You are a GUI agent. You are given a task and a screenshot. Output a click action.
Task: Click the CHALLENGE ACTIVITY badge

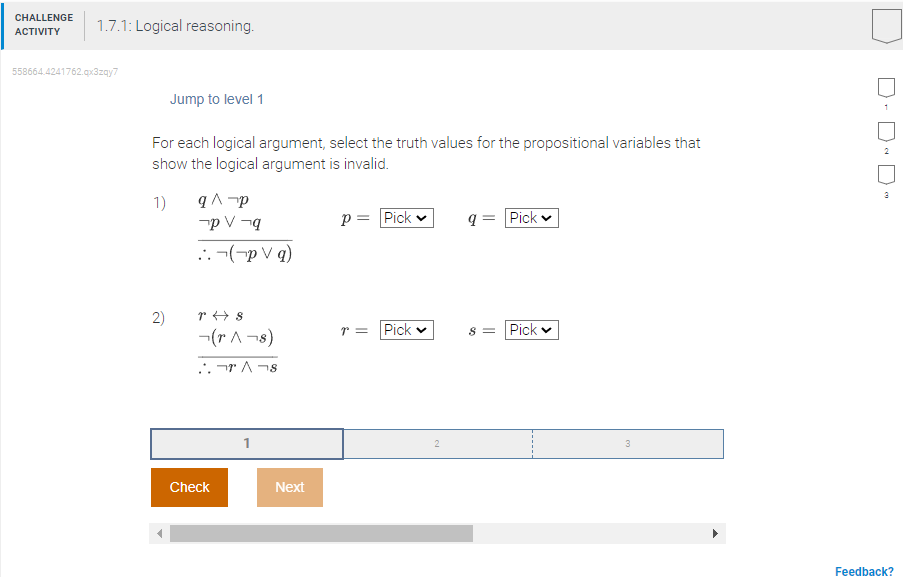click(x=43, y=23)
